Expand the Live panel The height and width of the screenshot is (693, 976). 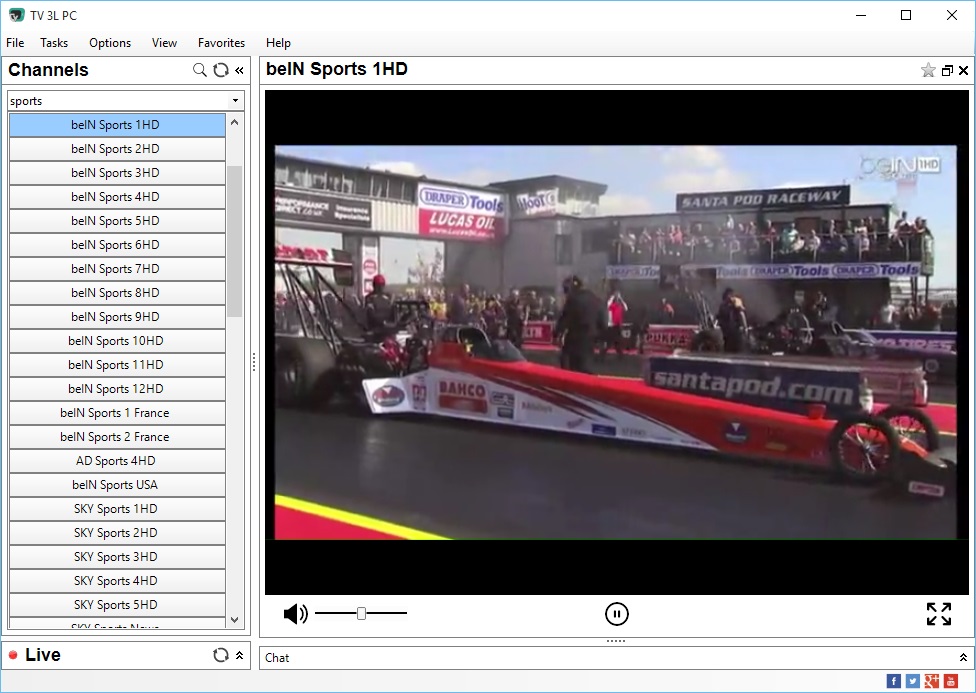click(x=240, y=655)
